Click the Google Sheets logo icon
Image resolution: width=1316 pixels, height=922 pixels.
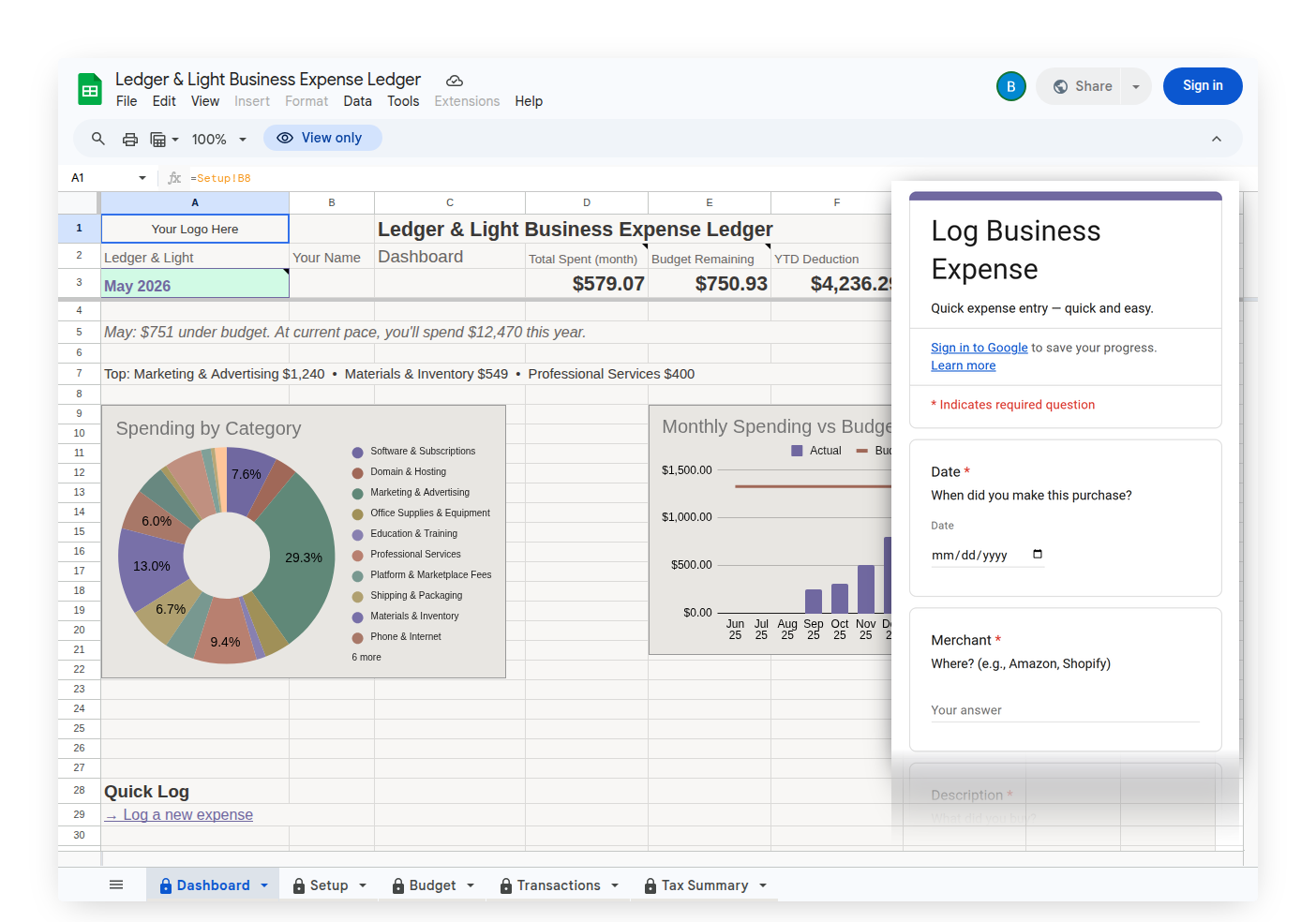pos(90,89)
